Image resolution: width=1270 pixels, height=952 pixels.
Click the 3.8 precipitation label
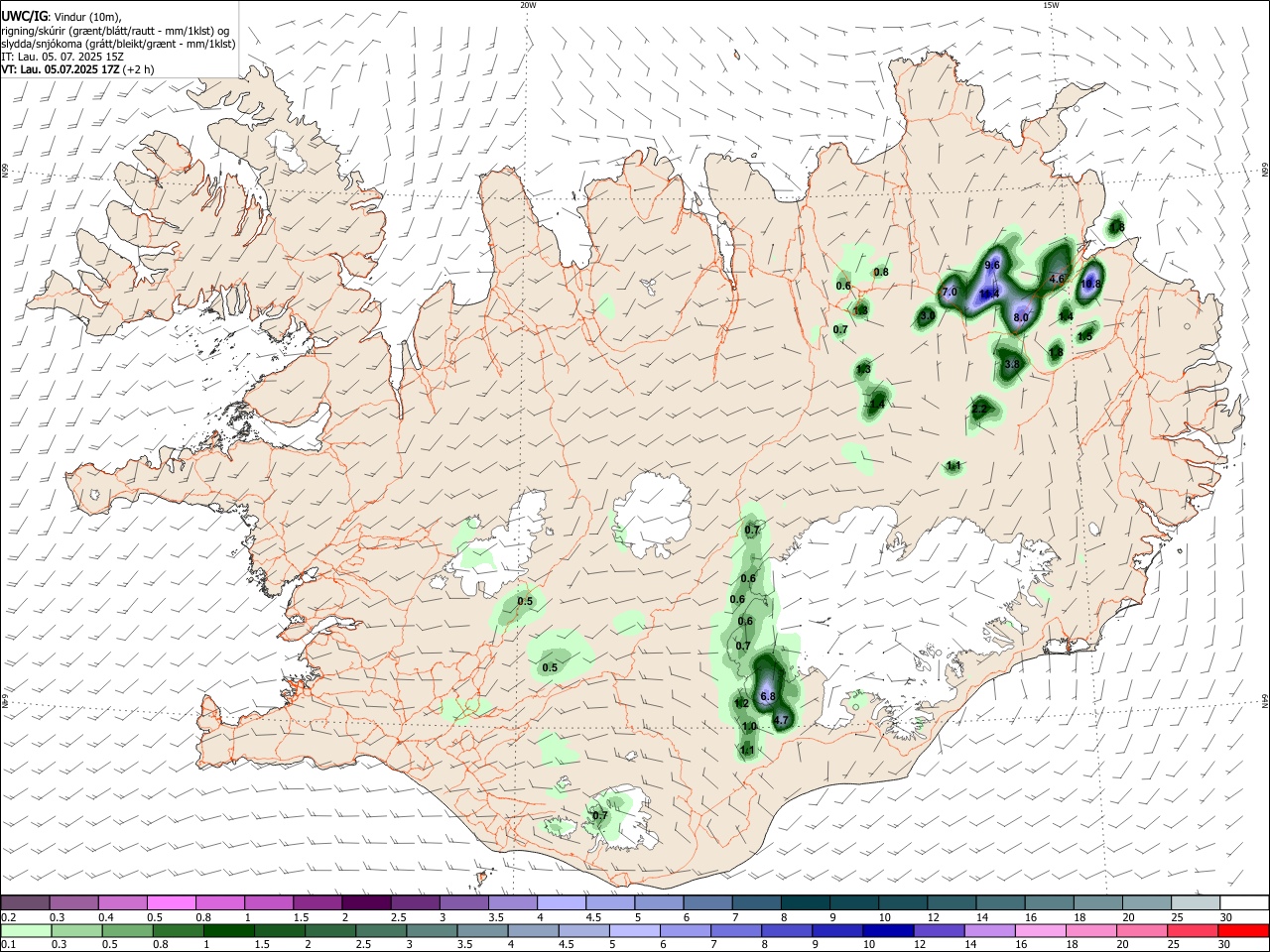[1012, 365]
